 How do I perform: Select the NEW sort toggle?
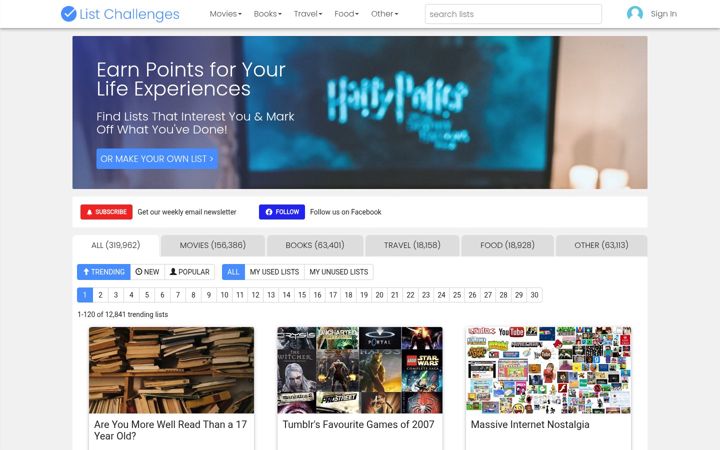147,272
